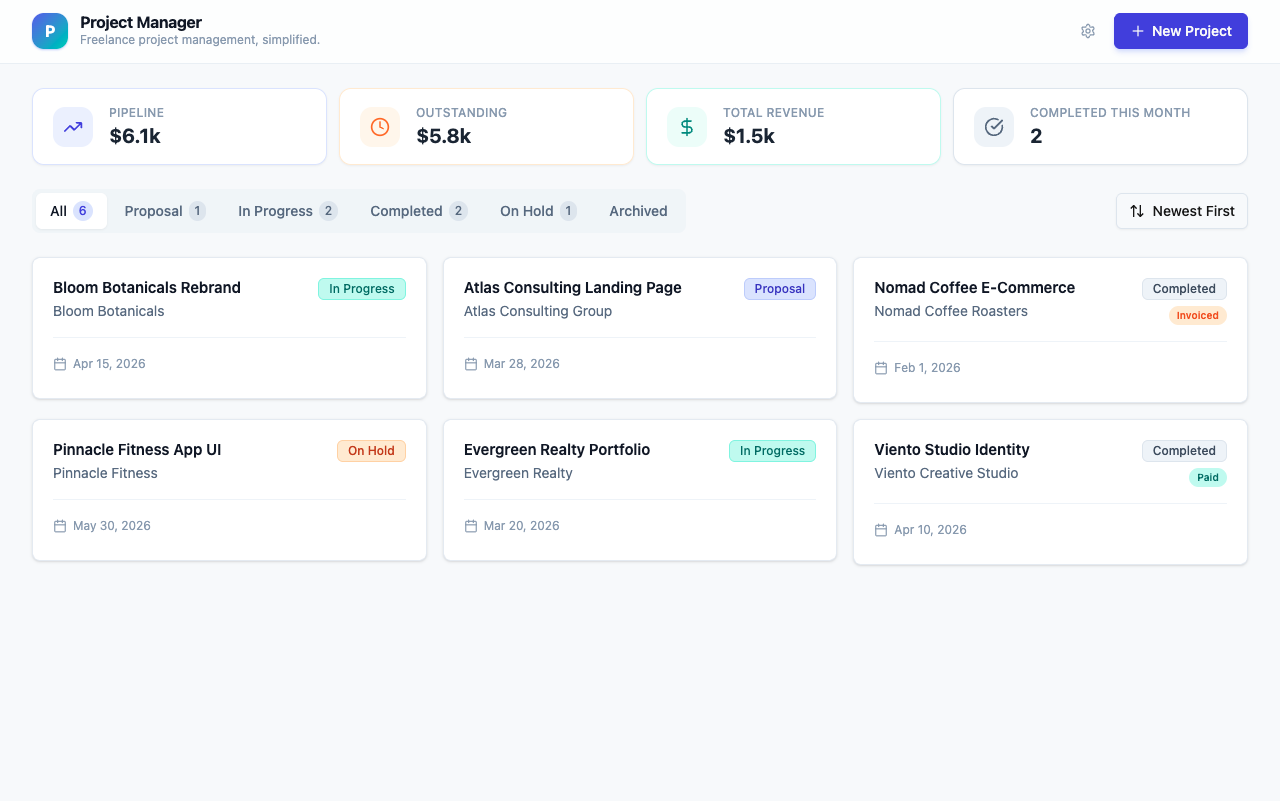Viewport: 1280px width, 801px height.
Task: Click the plus icon in New Project button
Action: pyautogui.click(x=1138, y=31)
